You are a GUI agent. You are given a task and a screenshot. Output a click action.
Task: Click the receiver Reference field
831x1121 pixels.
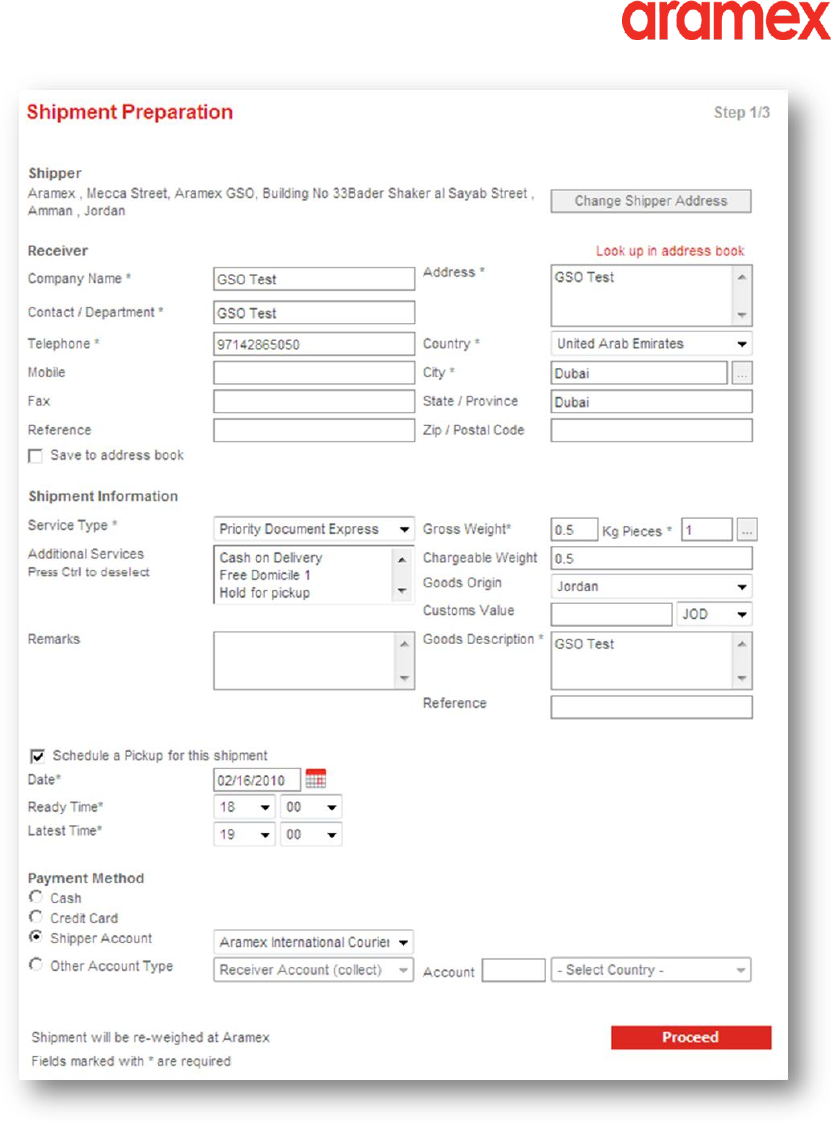click(x=314, y=430)
